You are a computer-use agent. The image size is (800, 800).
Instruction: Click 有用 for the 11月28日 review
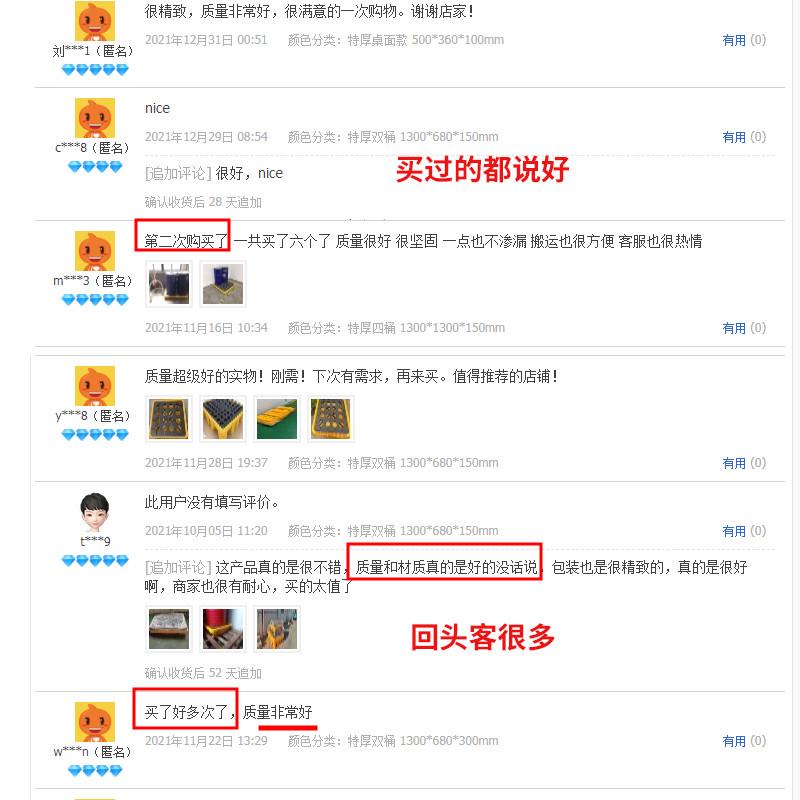pos(744,463)
